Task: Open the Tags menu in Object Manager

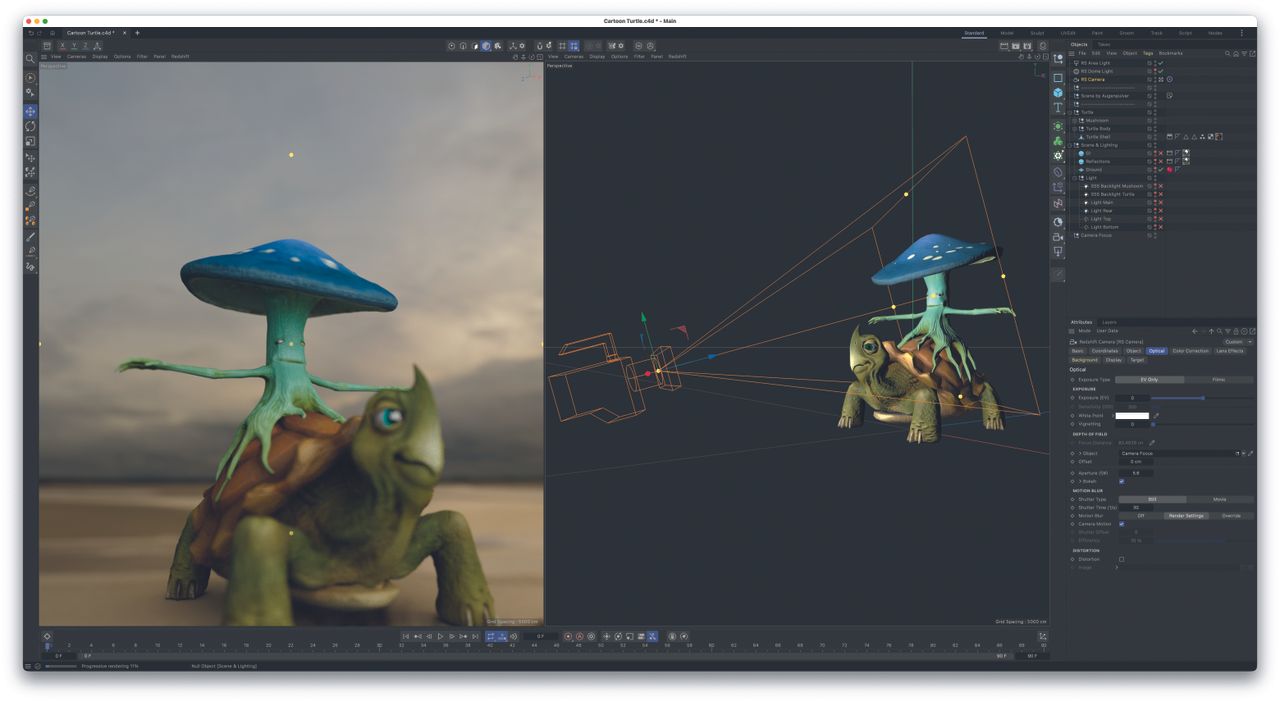Action: [x=1148, y=53]
